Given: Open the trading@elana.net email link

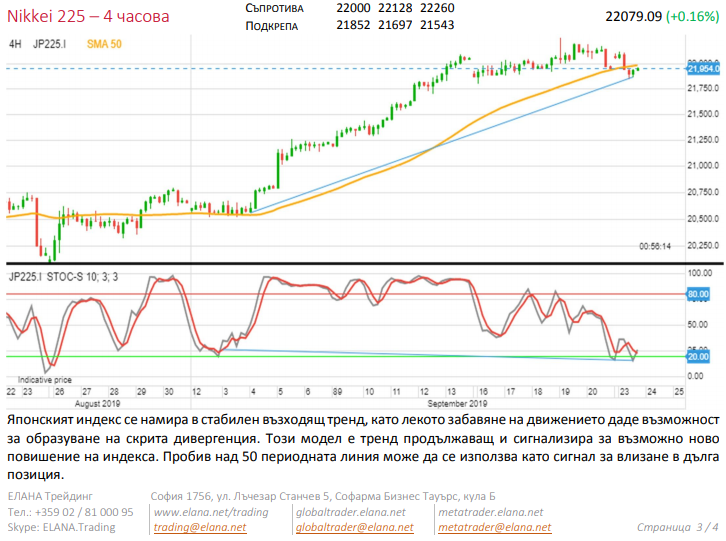Looking at the screenshot, I should point(200,527).
